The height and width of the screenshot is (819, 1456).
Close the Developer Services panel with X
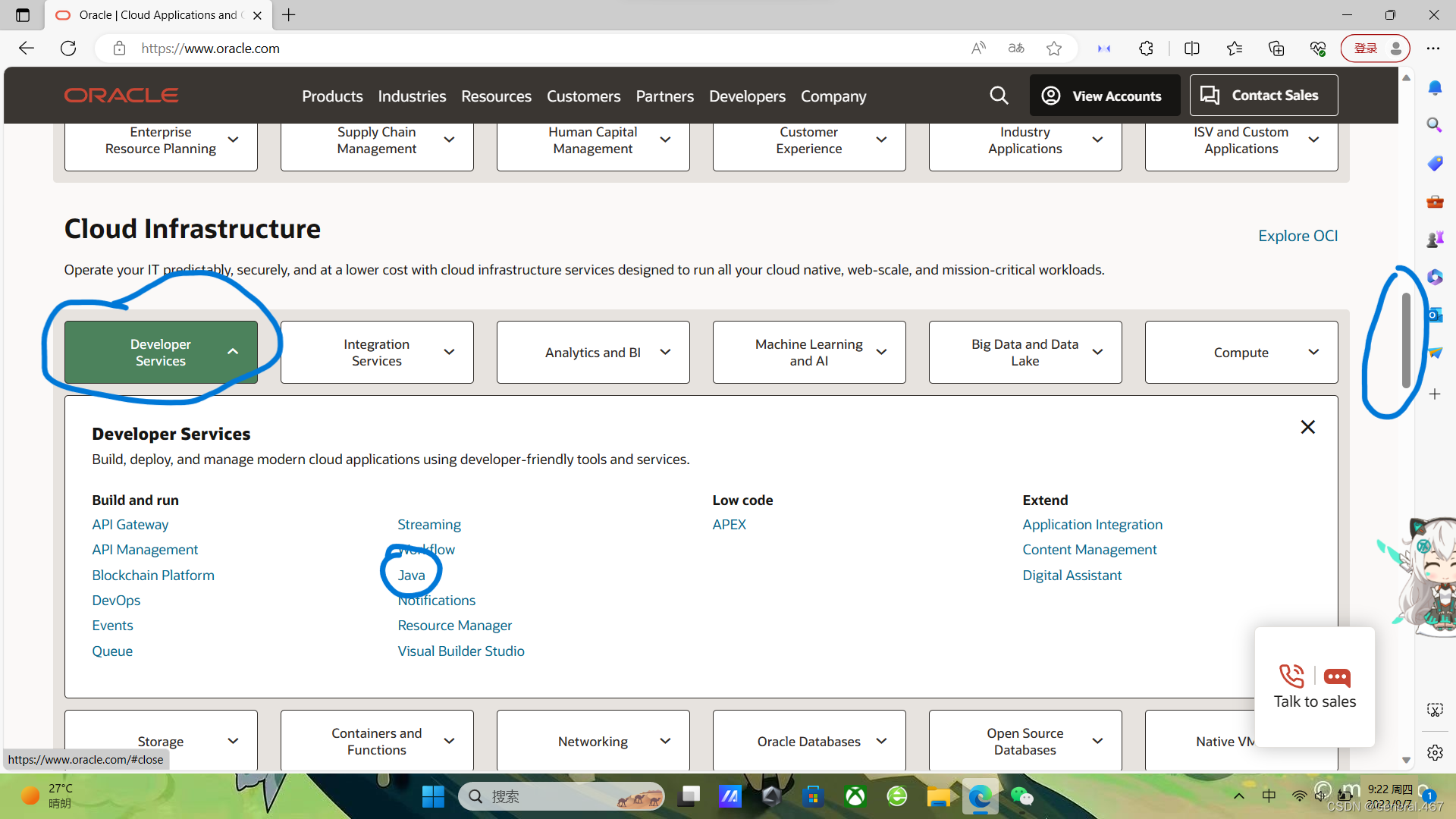click(x=1307, y=427)
